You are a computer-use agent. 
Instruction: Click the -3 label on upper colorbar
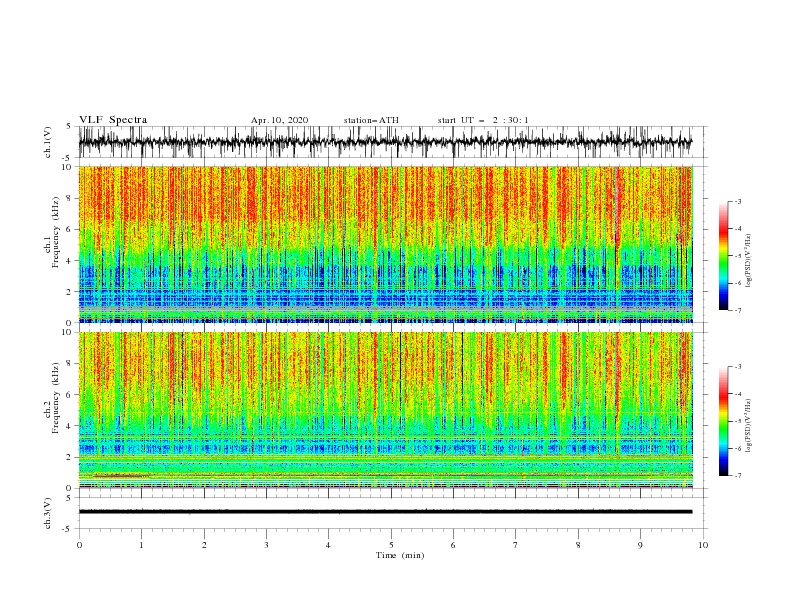(x=737, y=201)
